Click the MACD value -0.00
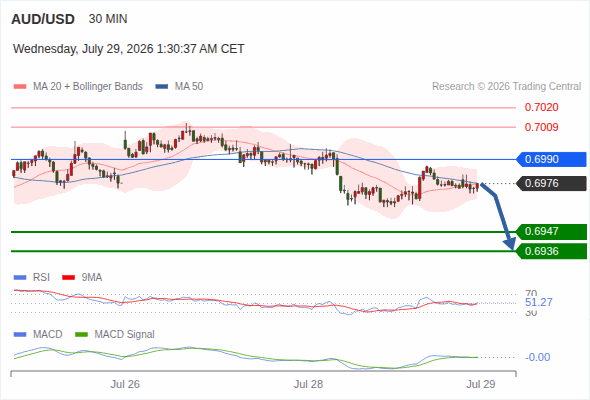The width and height of the screenshot is (590, 400). coord(537,357)
